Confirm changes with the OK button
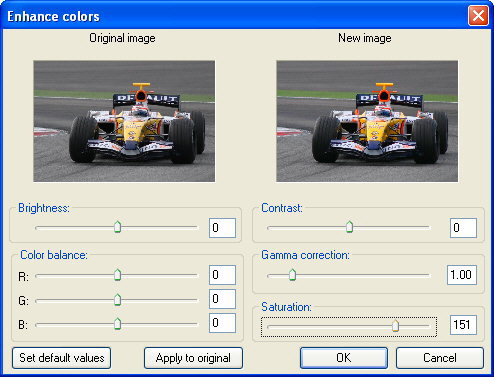This screenshot has width=494, height=377. point(344,358)
